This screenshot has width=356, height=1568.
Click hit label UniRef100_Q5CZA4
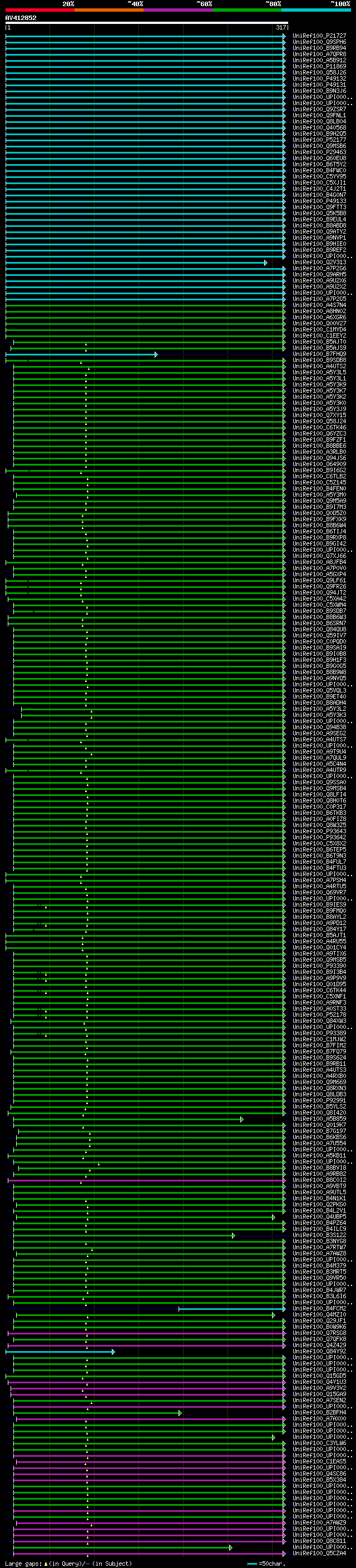319,1554
